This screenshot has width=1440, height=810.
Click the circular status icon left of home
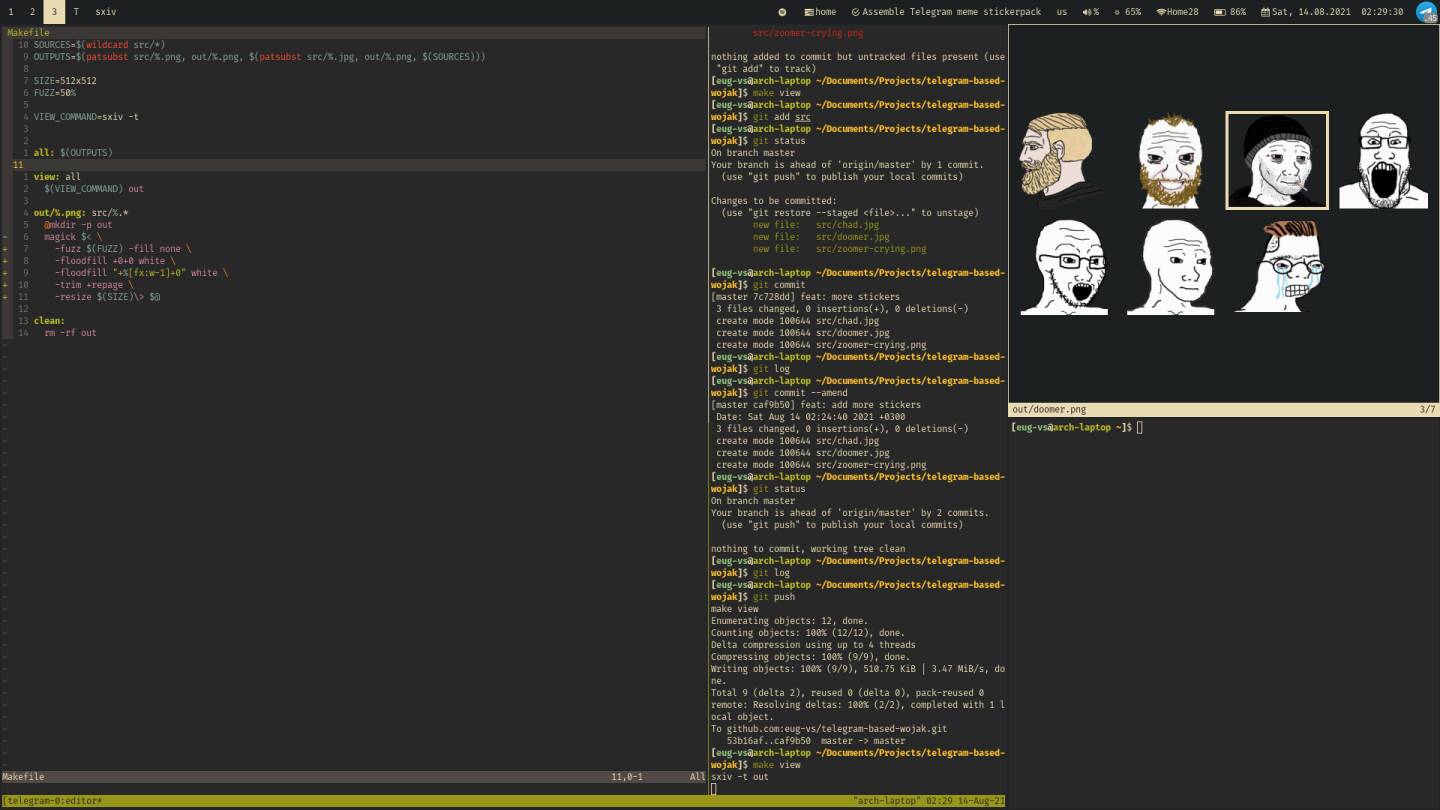tap(781, 12)
